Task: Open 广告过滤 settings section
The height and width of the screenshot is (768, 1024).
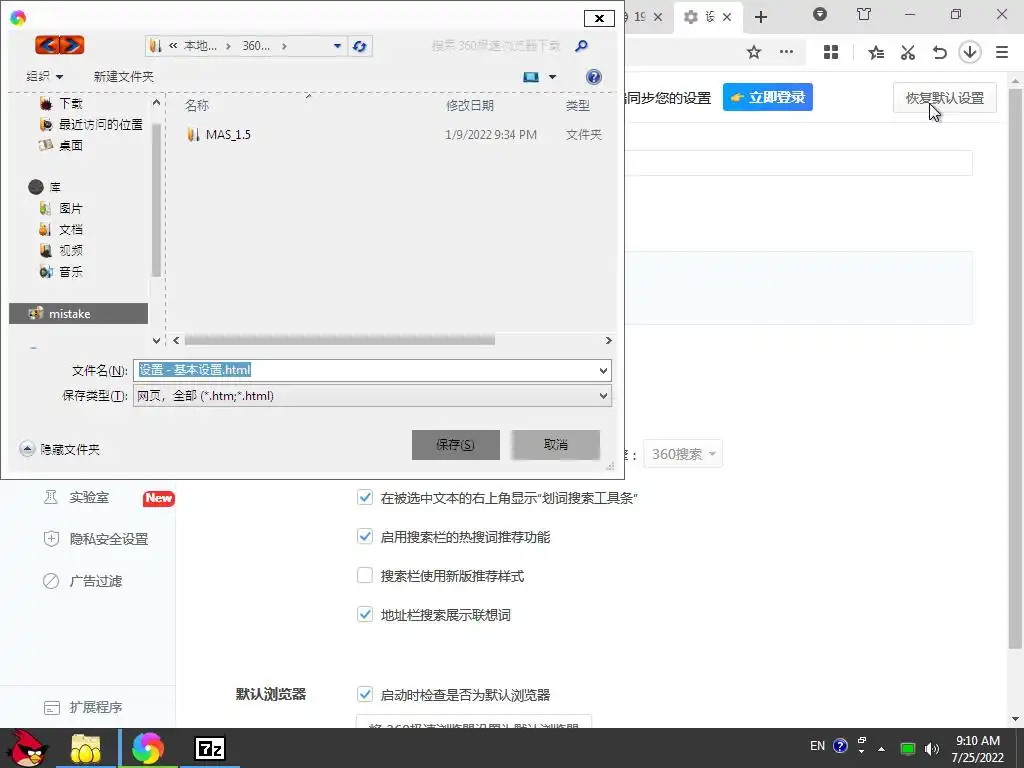Action: 83,581
